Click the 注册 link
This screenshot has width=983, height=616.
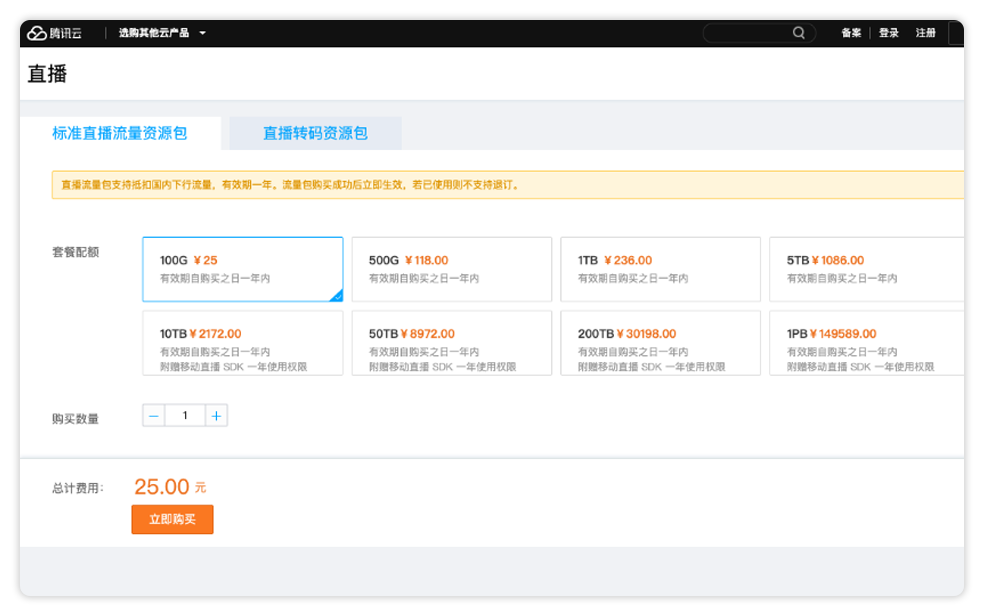926,33
